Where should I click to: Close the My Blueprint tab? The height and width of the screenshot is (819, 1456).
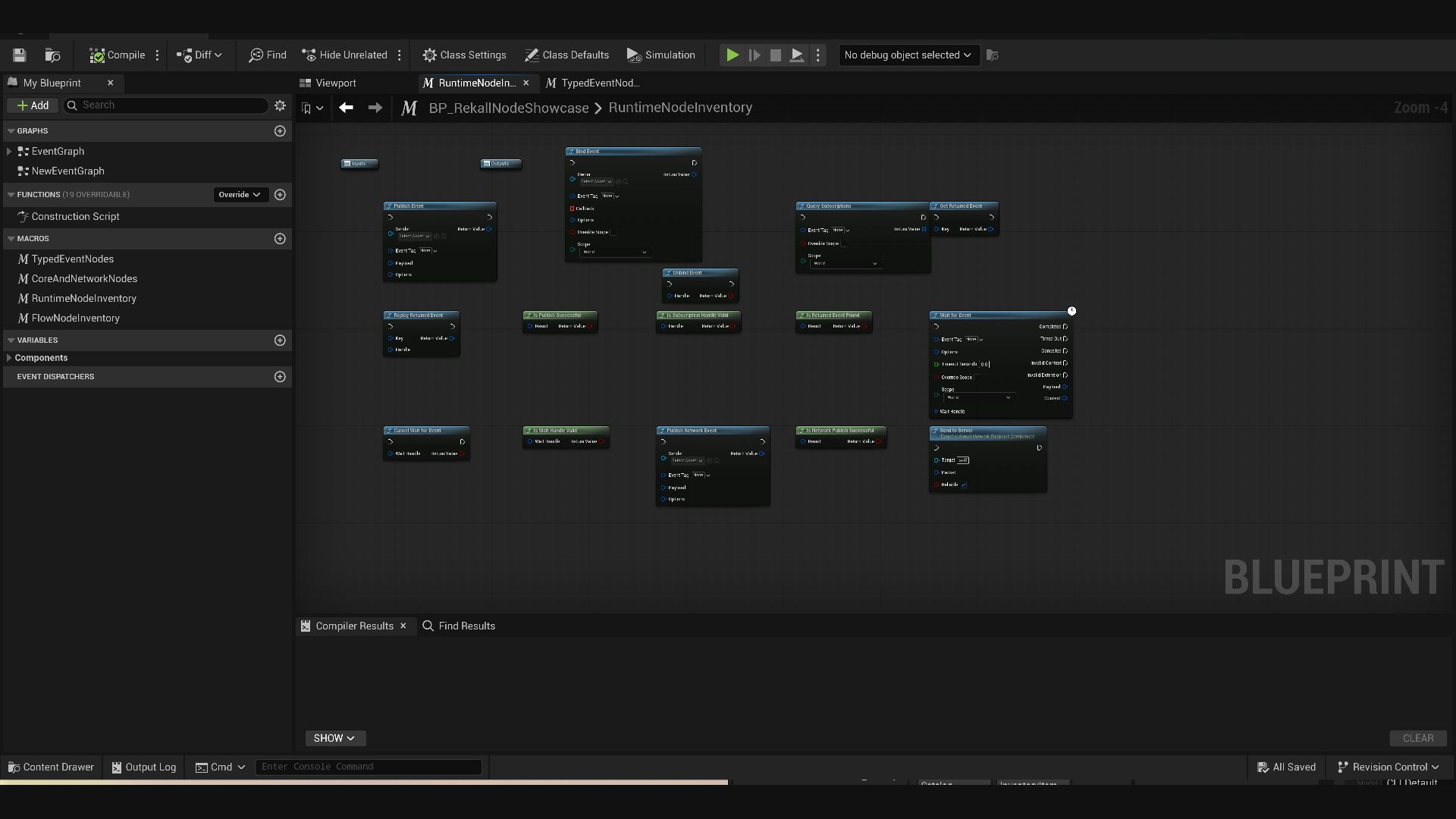(x=110, y=83)
